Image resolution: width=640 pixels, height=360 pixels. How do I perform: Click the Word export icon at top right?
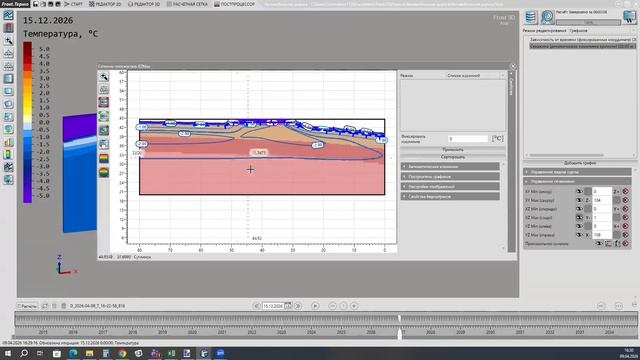point(630,17)
